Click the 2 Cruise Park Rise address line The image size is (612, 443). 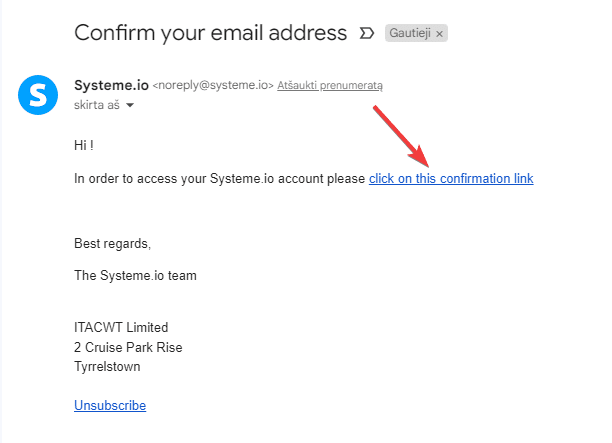pos(128,347)
